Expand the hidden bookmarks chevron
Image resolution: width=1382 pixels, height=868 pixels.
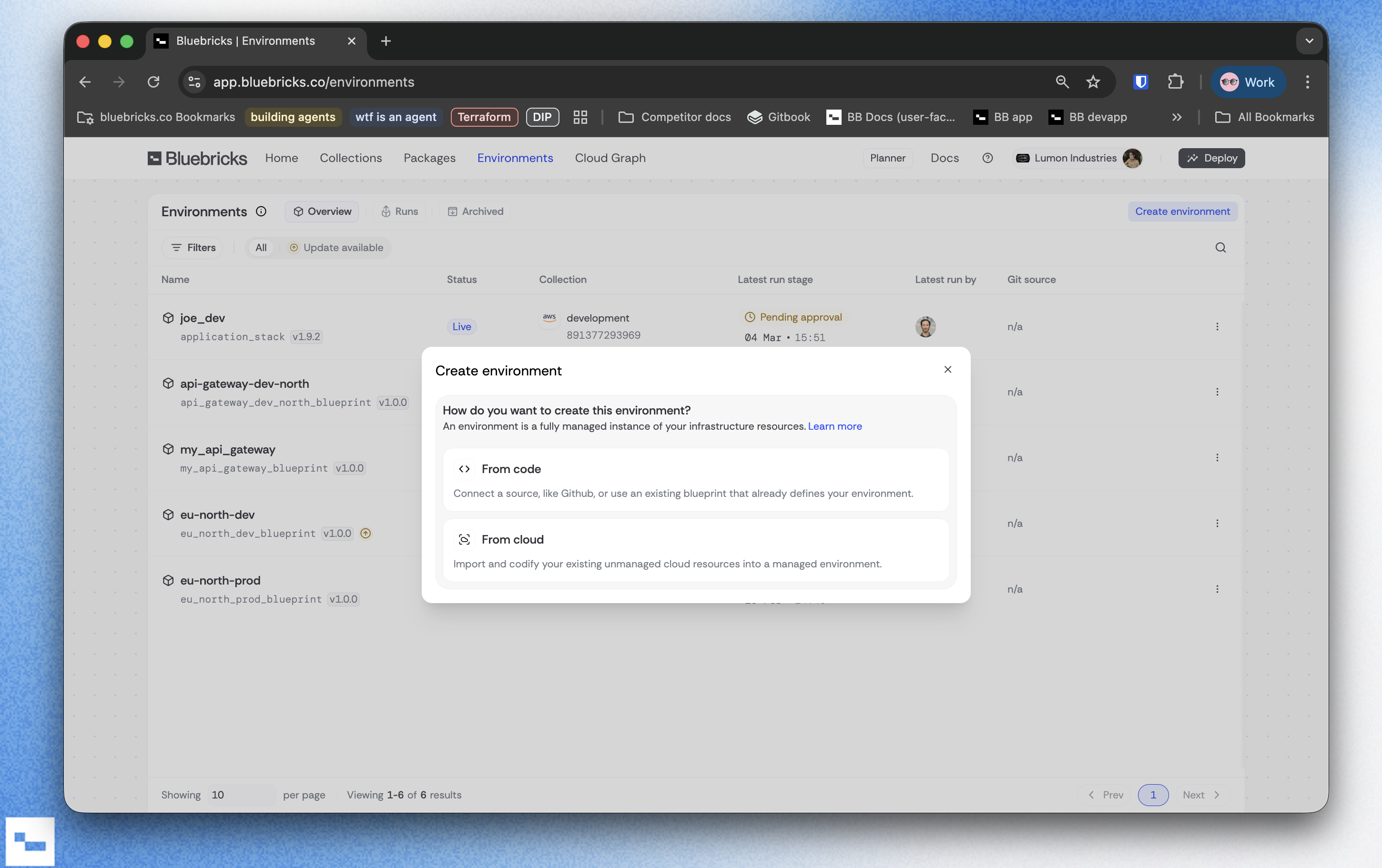(x=1177, y=117)
